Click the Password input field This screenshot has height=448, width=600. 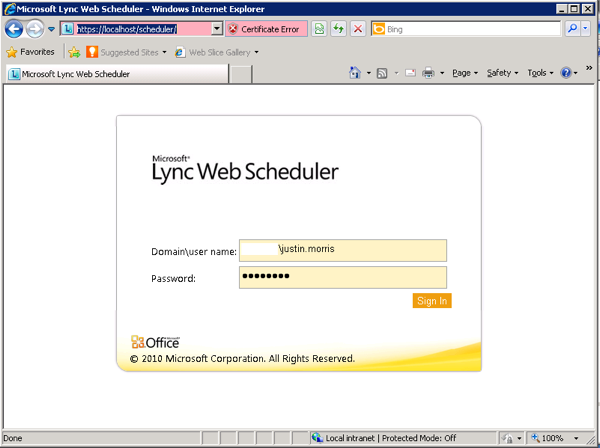(x=343, y=277)
